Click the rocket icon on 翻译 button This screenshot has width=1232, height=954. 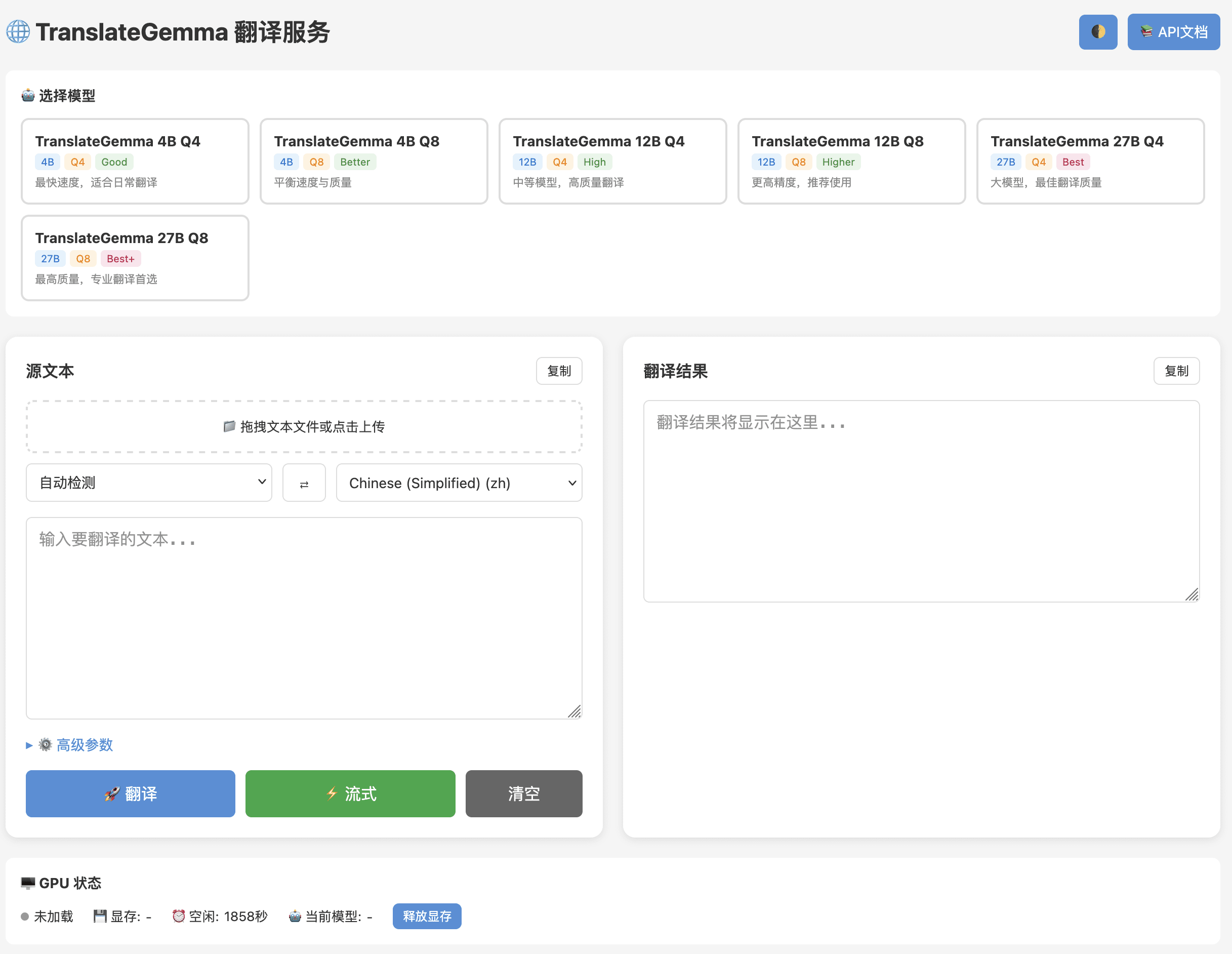pos(112,794)
